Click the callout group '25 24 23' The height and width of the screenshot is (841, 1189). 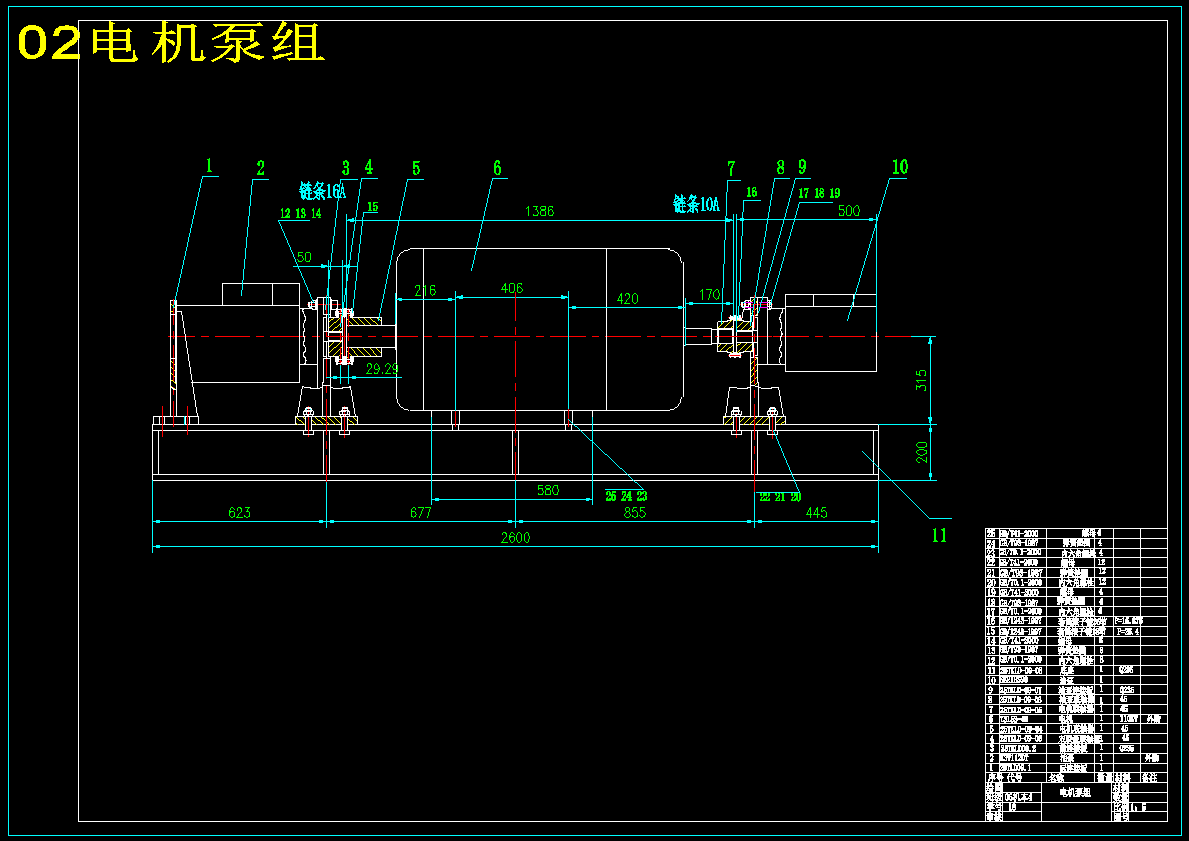coord(626,497)
